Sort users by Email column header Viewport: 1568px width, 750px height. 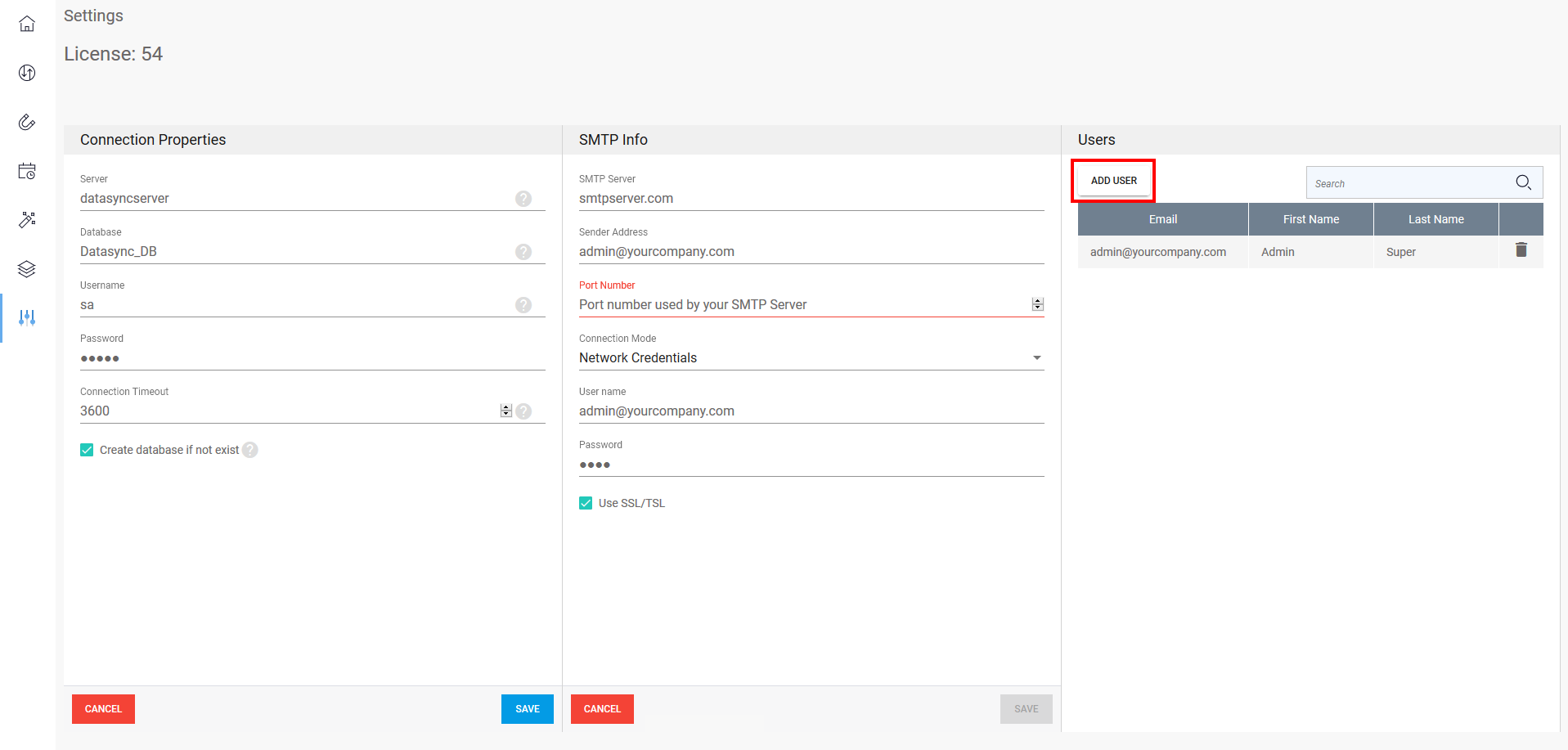click(1162, 219)
